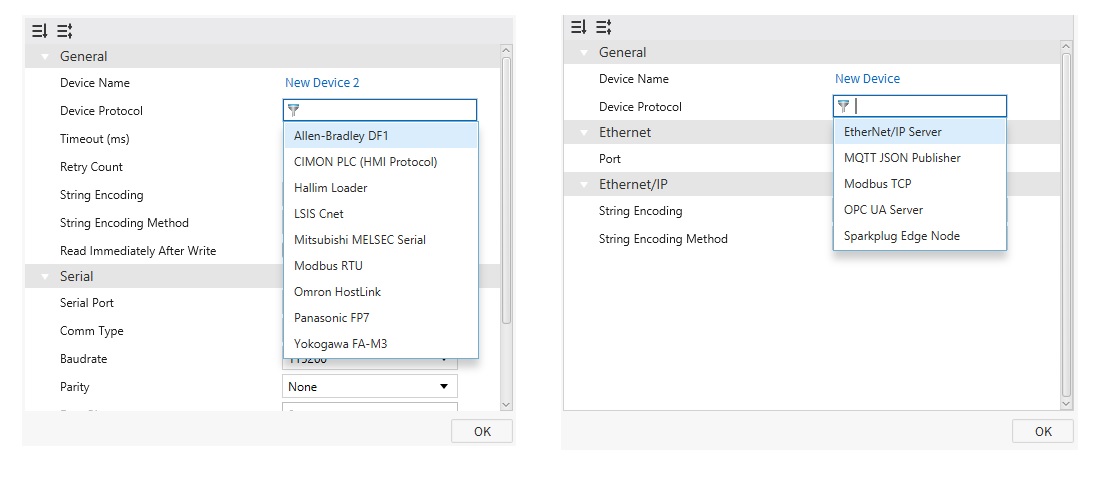Select Allen-Bradley DF1 protocol
The image size is (1101, 480).
point(381,135)
